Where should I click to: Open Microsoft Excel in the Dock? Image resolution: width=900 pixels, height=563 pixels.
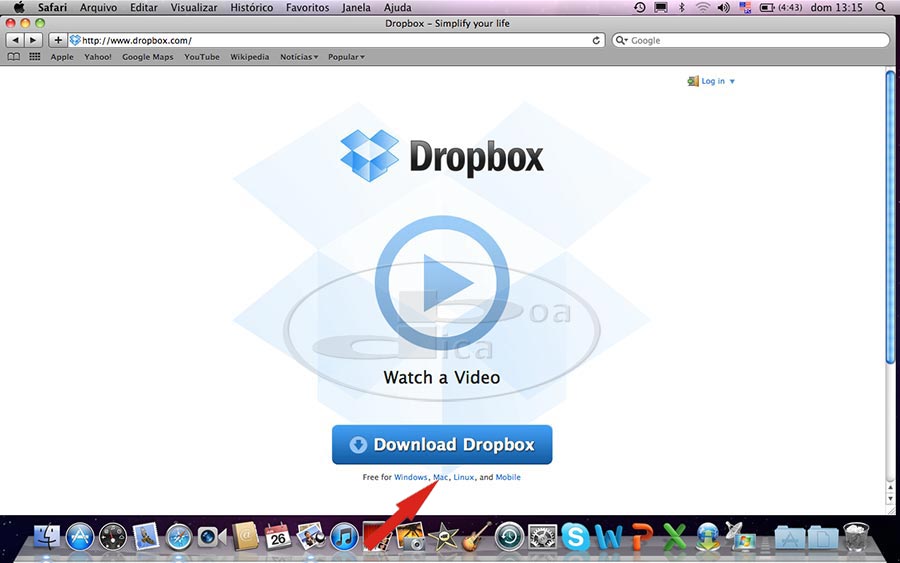point(675,538)
